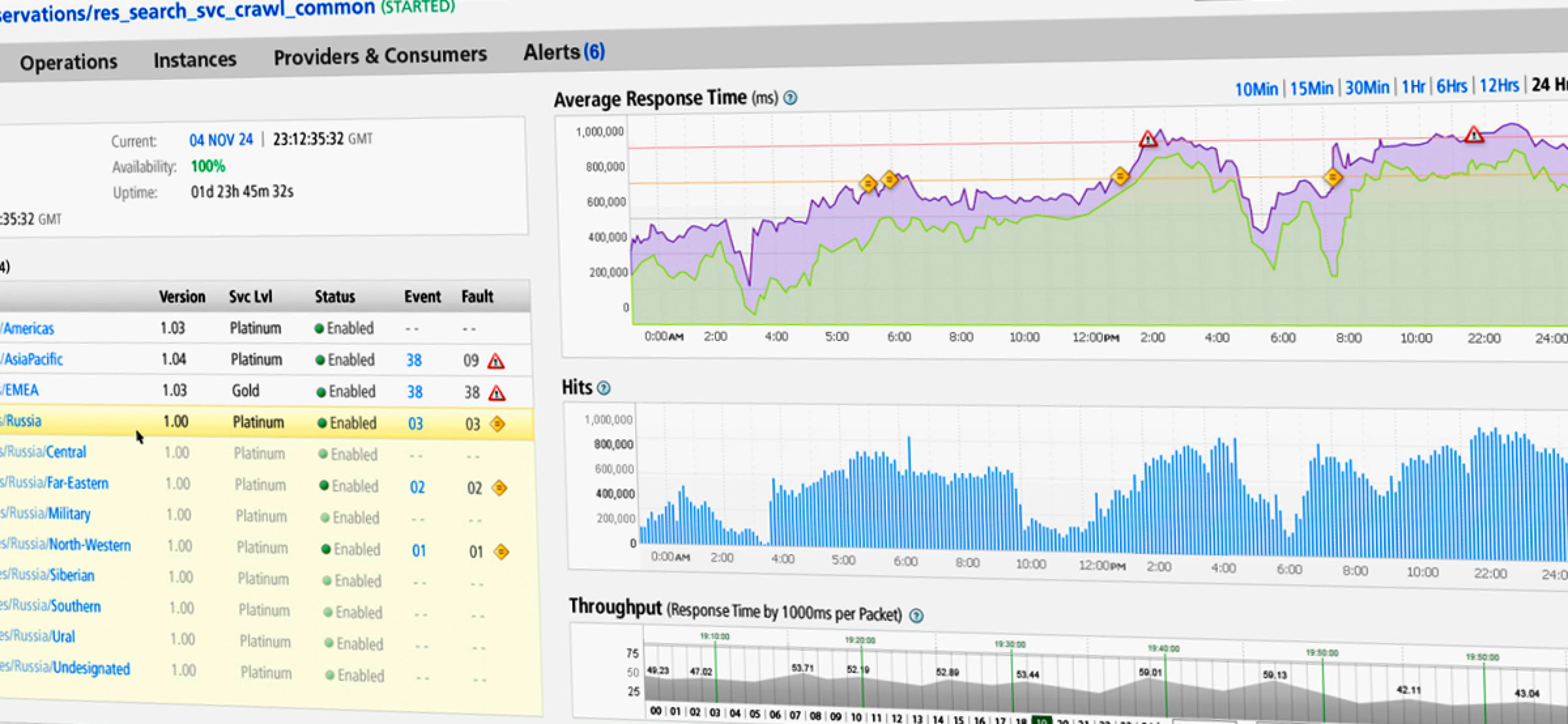Open the Americas service link
Screen dimensions: 1568x724
pyautogui.click(x=28, y=329)
